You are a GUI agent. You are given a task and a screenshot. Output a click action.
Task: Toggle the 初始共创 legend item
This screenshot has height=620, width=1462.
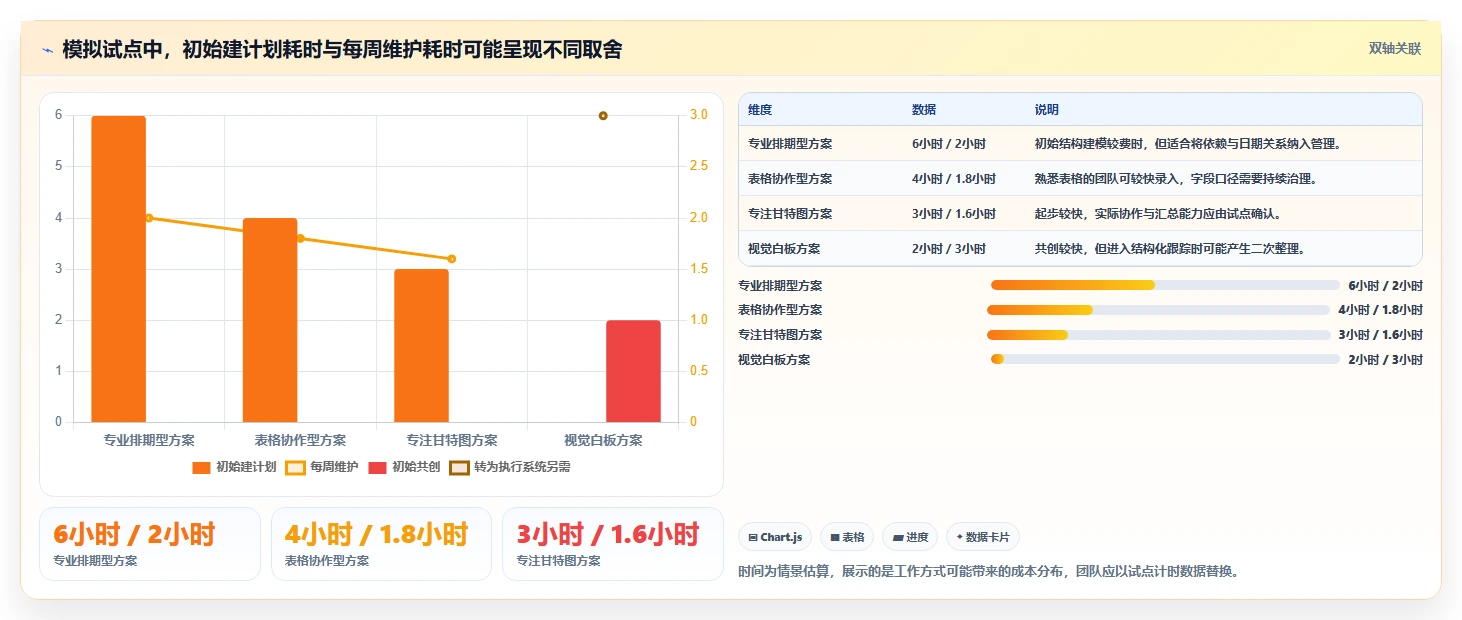click(x=404, y=467)
